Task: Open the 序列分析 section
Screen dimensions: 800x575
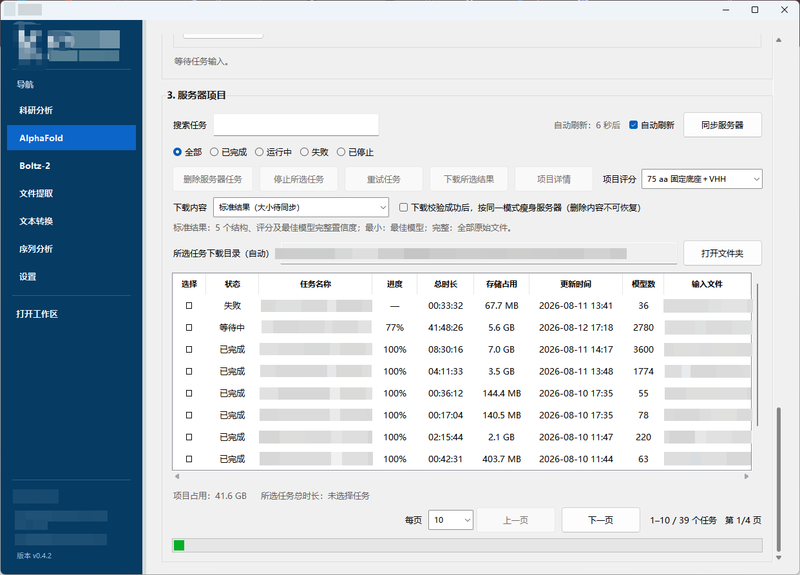Action: [71, 249]
